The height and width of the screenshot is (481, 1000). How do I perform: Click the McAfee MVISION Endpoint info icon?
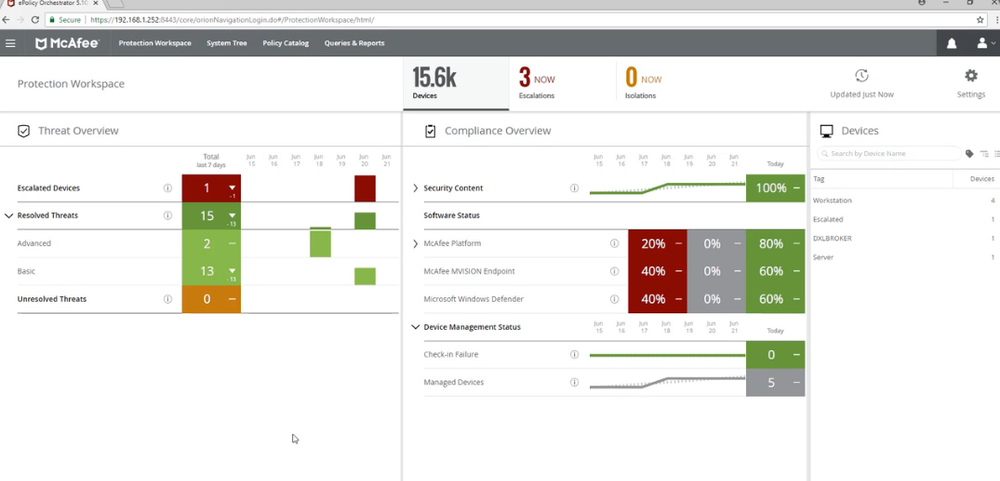click(x=614, y=271)
